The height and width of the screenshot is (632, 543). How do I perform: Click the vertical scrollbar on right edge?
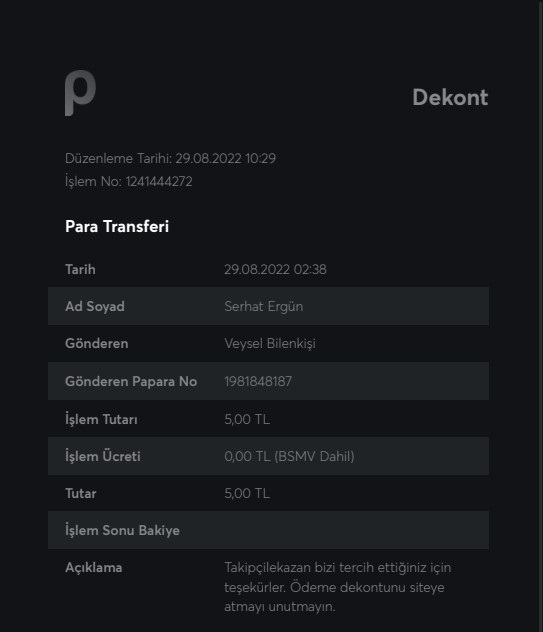[x=541, y=316]
